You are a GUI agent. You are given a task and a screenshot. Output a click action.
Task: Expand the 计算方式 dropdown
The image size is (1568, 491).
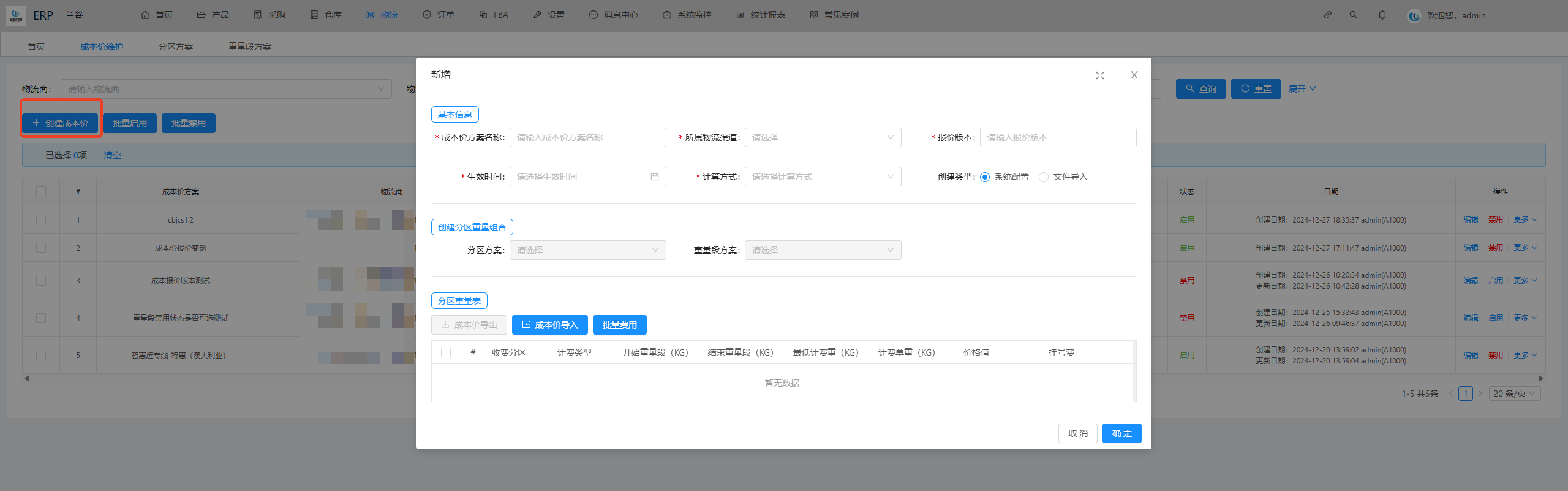pyautogui.click(x=822, y=177)
